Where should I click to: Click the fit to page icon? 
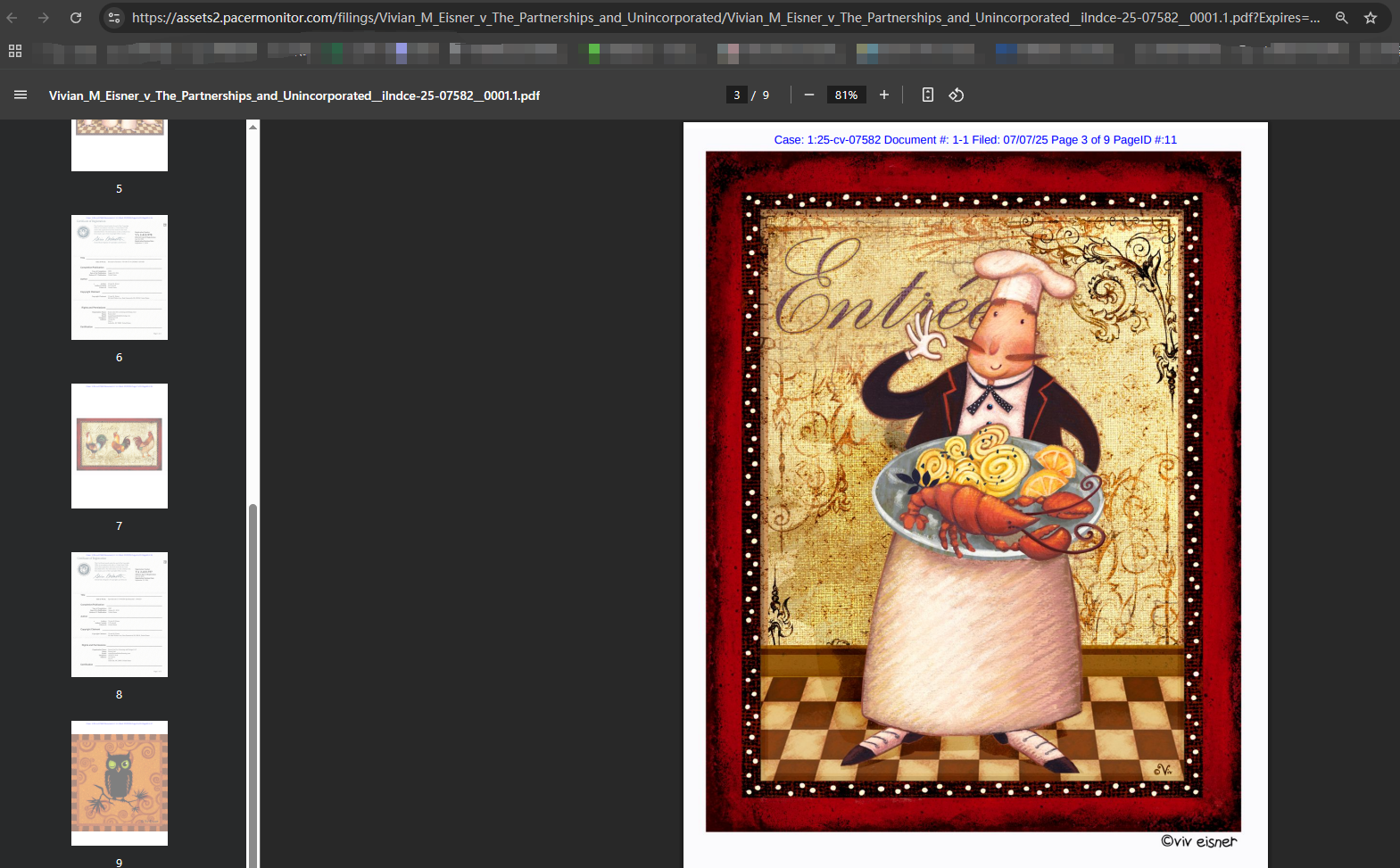[x=928, y=95]
